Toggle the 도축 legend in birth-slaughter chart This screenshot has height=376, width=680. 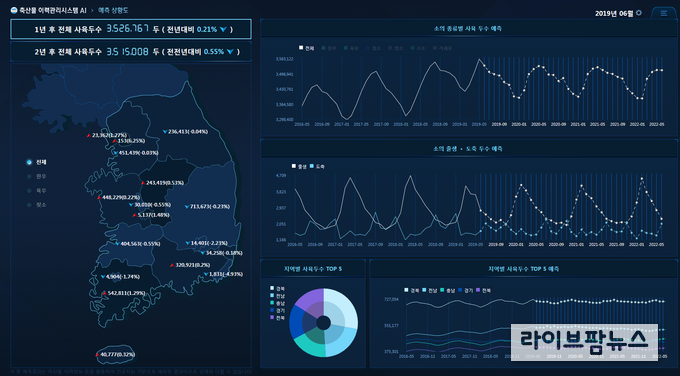[x=317, y=166]
